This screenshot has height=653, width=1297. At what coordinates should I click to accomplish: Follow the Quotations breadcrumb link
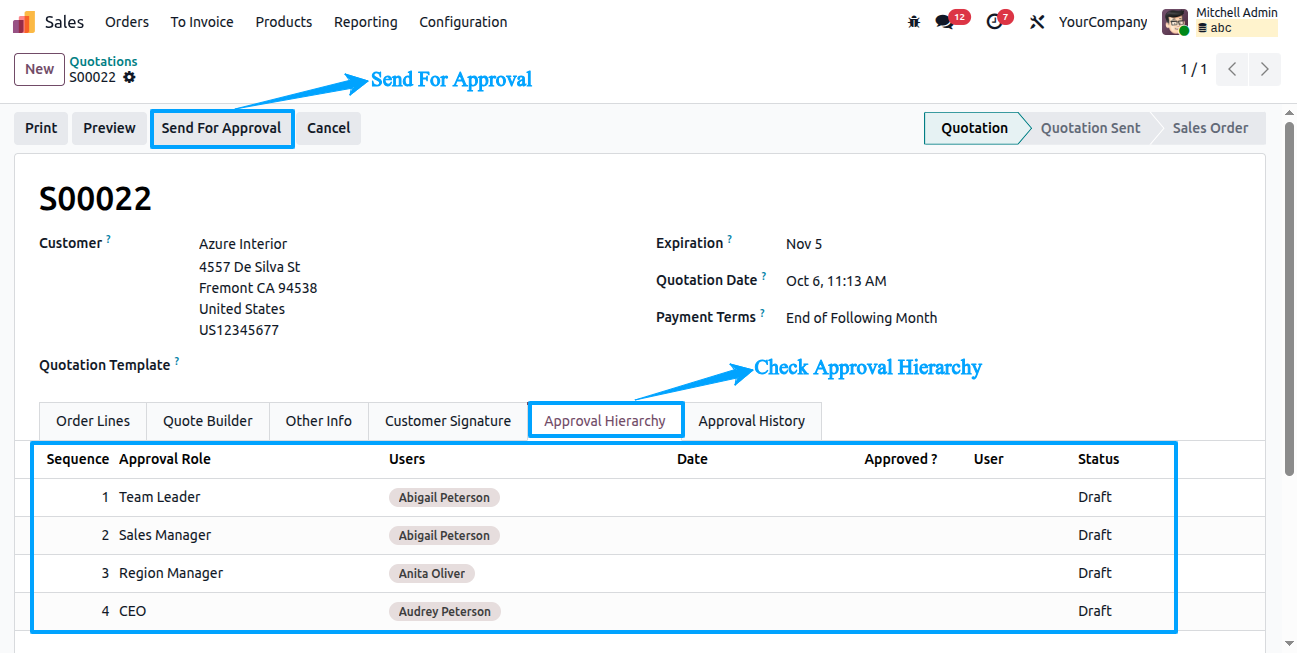104,62
